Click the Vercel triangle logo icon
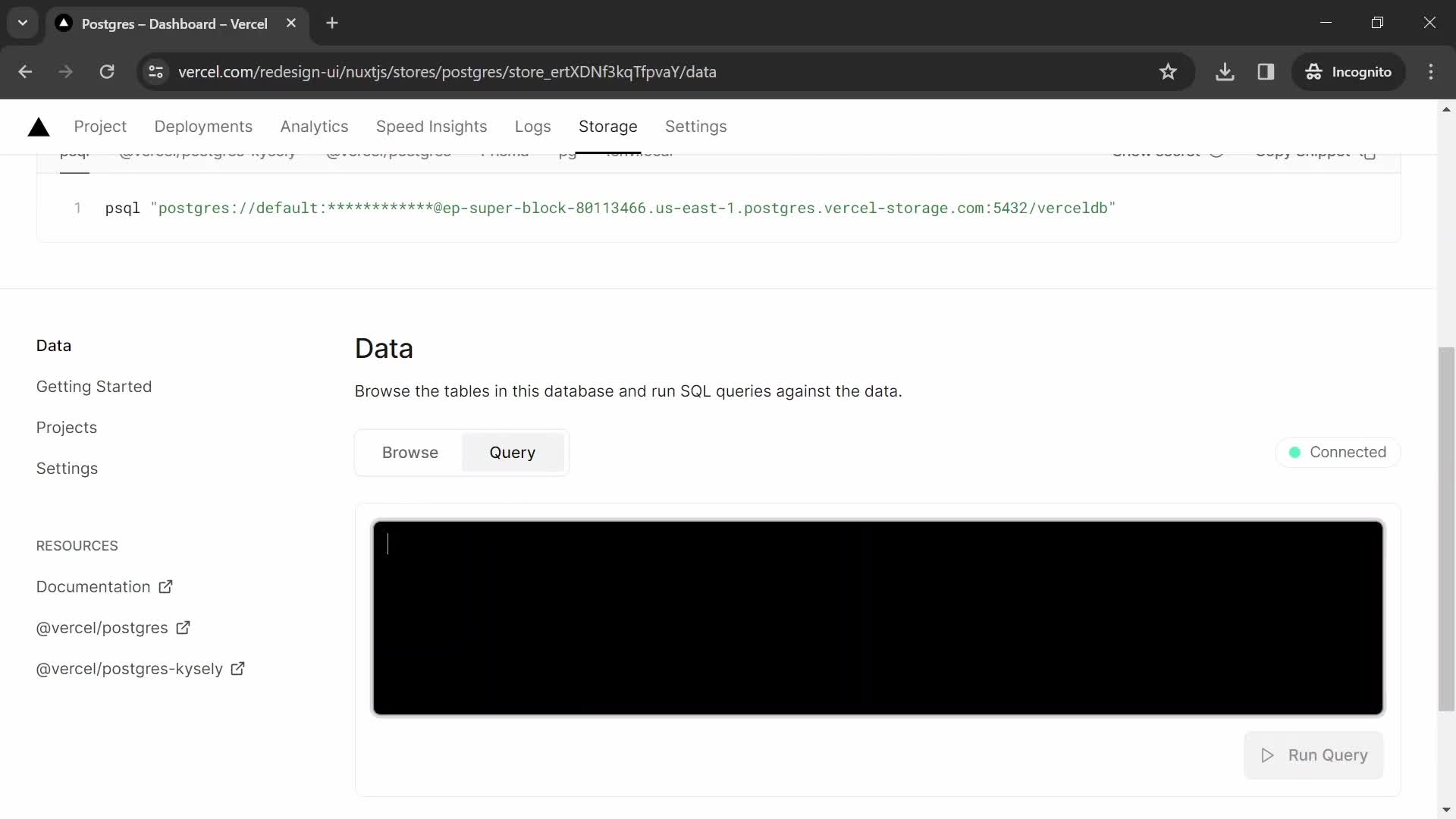Viewport: 1456px width, 819px height. (x=37, y=126)
